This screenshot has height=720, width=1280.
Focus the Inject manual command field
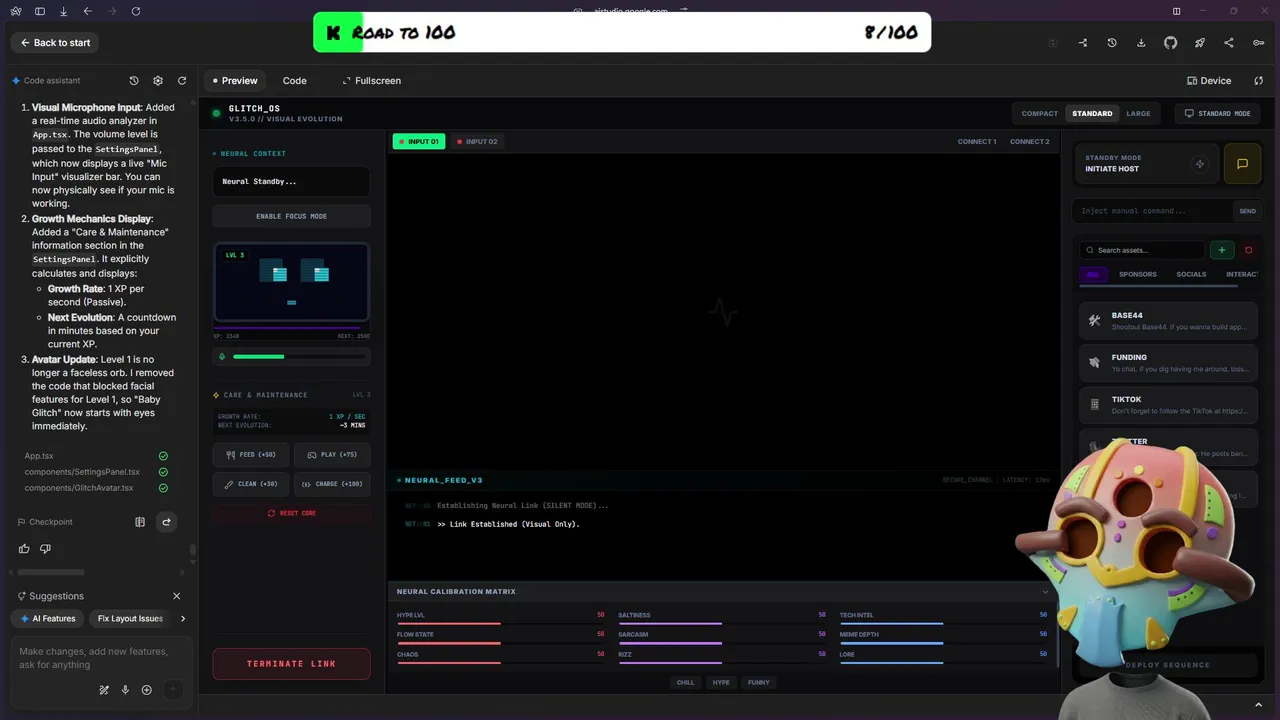pyautogui.click(x=1154, y=211)
